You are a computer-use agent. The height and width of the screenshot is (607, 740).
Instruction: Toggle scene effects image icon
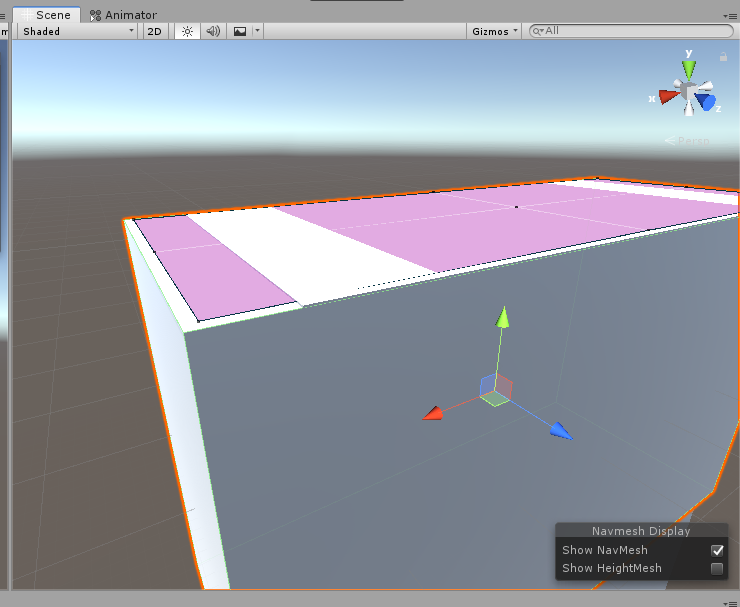coord(240,31)
